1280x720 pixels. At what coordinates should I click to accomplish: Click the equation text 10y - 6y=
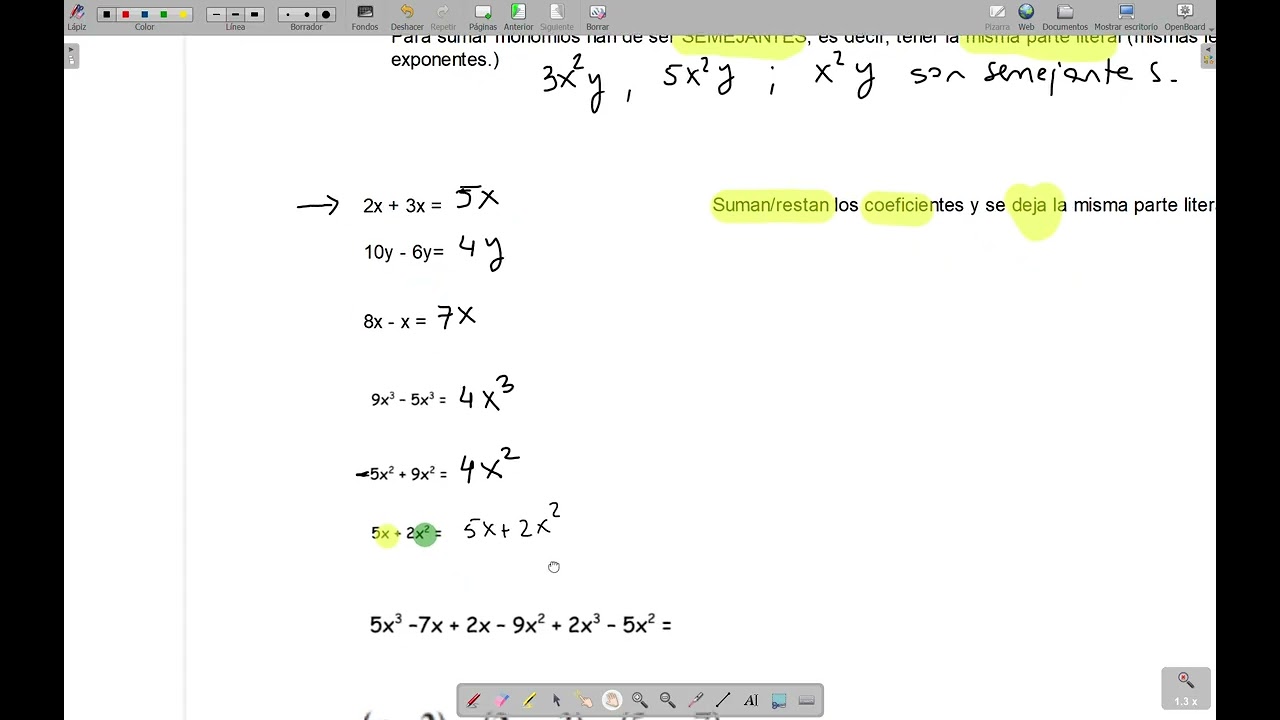[404, 252]
